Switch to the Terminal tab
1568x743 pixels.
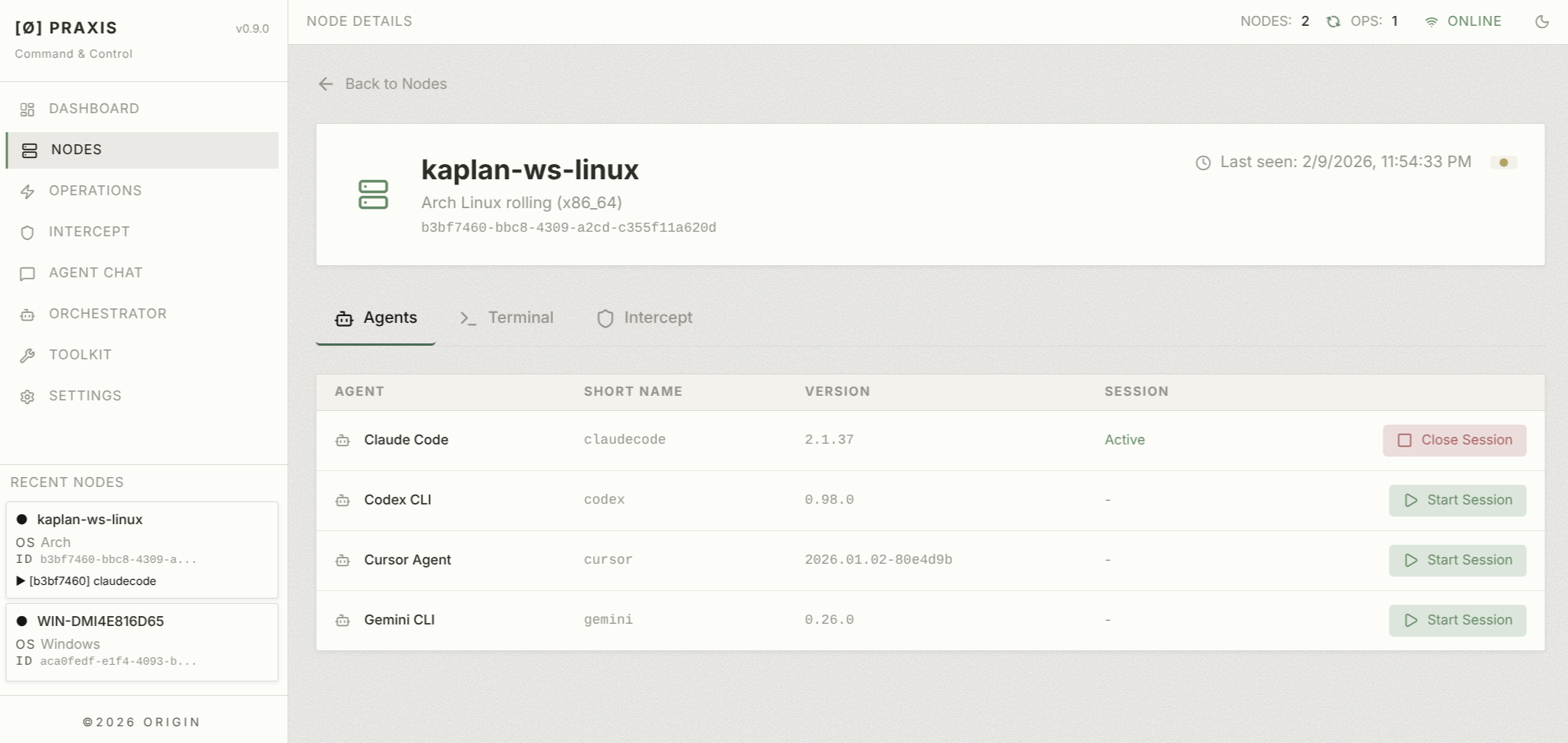pyautogui.click(x=507, y=318)
